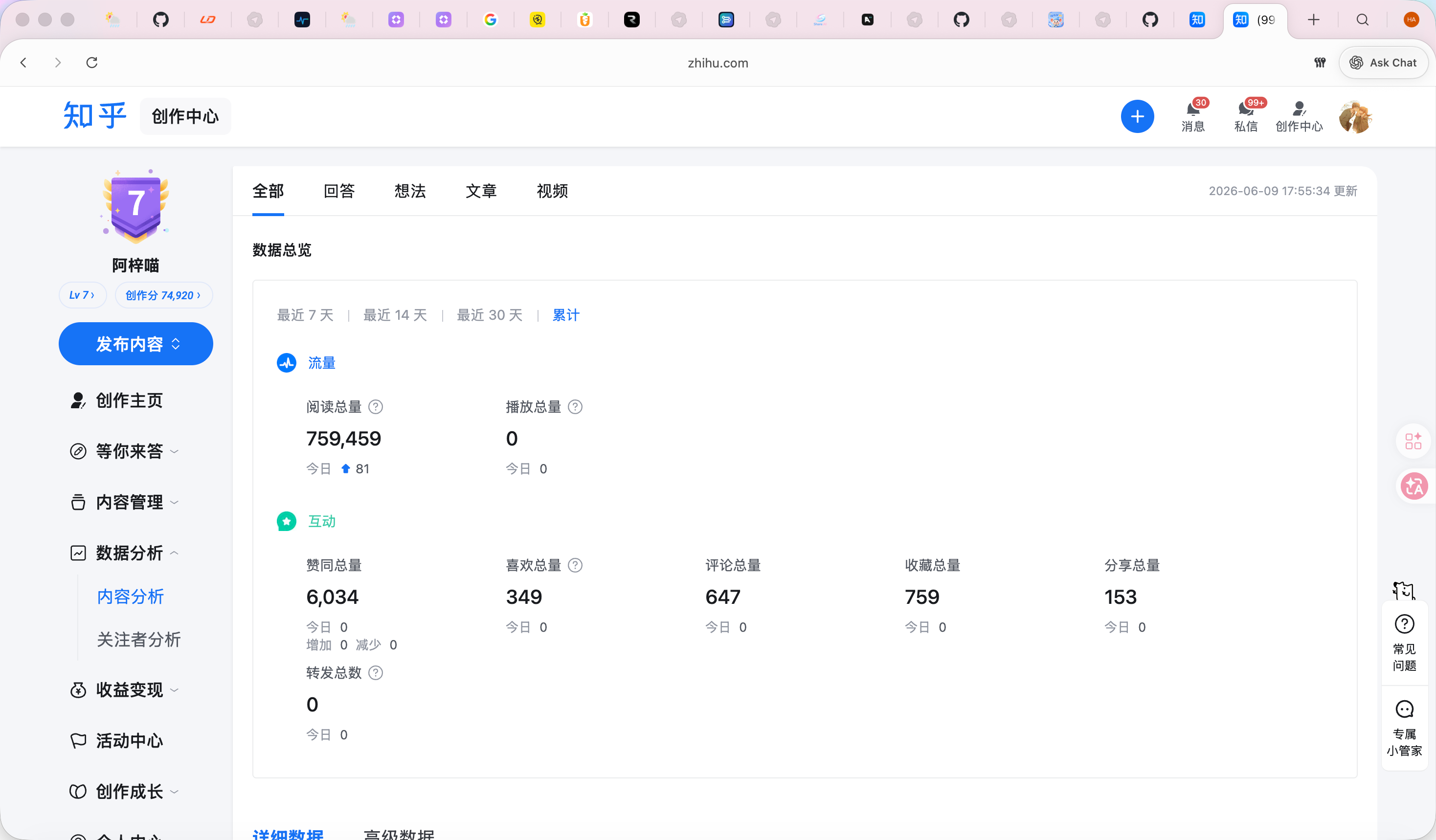Open the 创作分 74,920 score link
1436x840 pixels.
[163, 295]
